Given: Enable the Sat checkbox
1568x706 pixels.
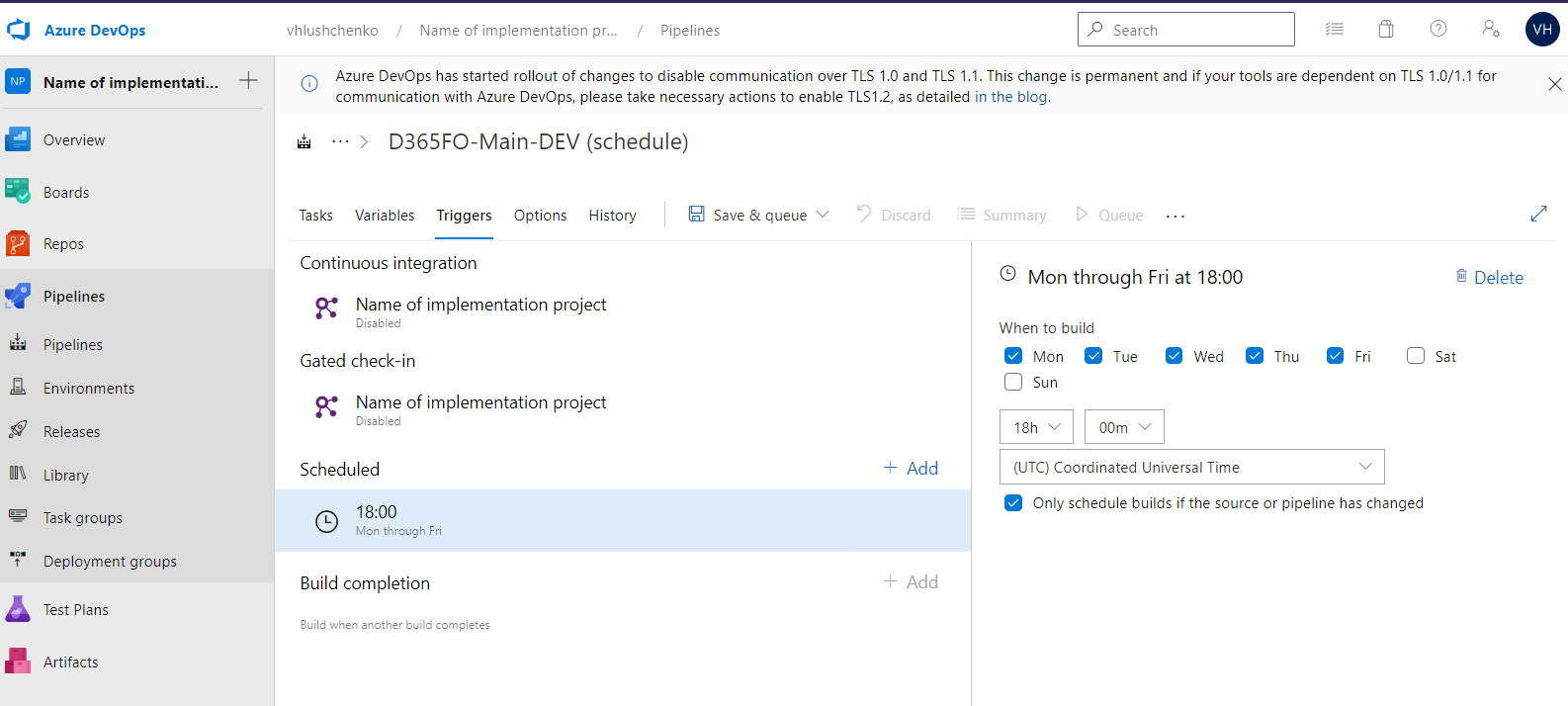Looking at the screenshot, I should click(x=1416, y=356).
